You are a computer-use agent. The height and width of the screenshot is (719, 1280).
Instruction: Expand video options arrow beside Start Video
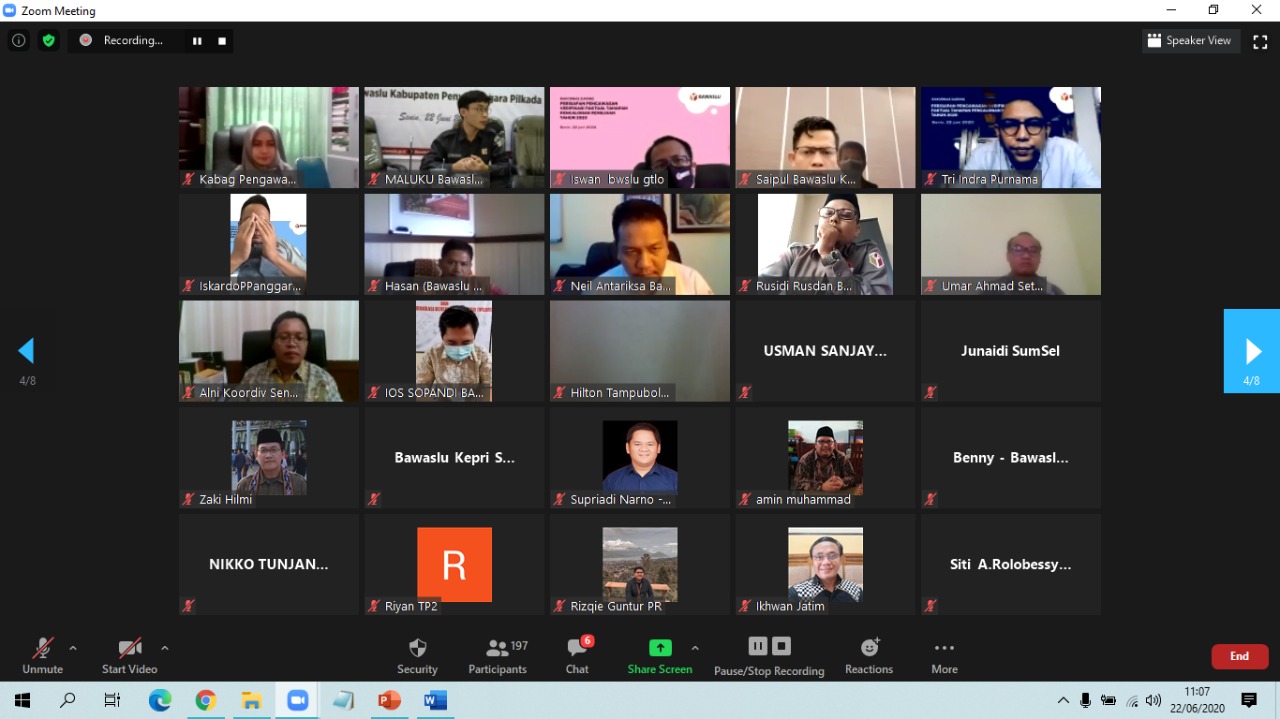(165, 648)
